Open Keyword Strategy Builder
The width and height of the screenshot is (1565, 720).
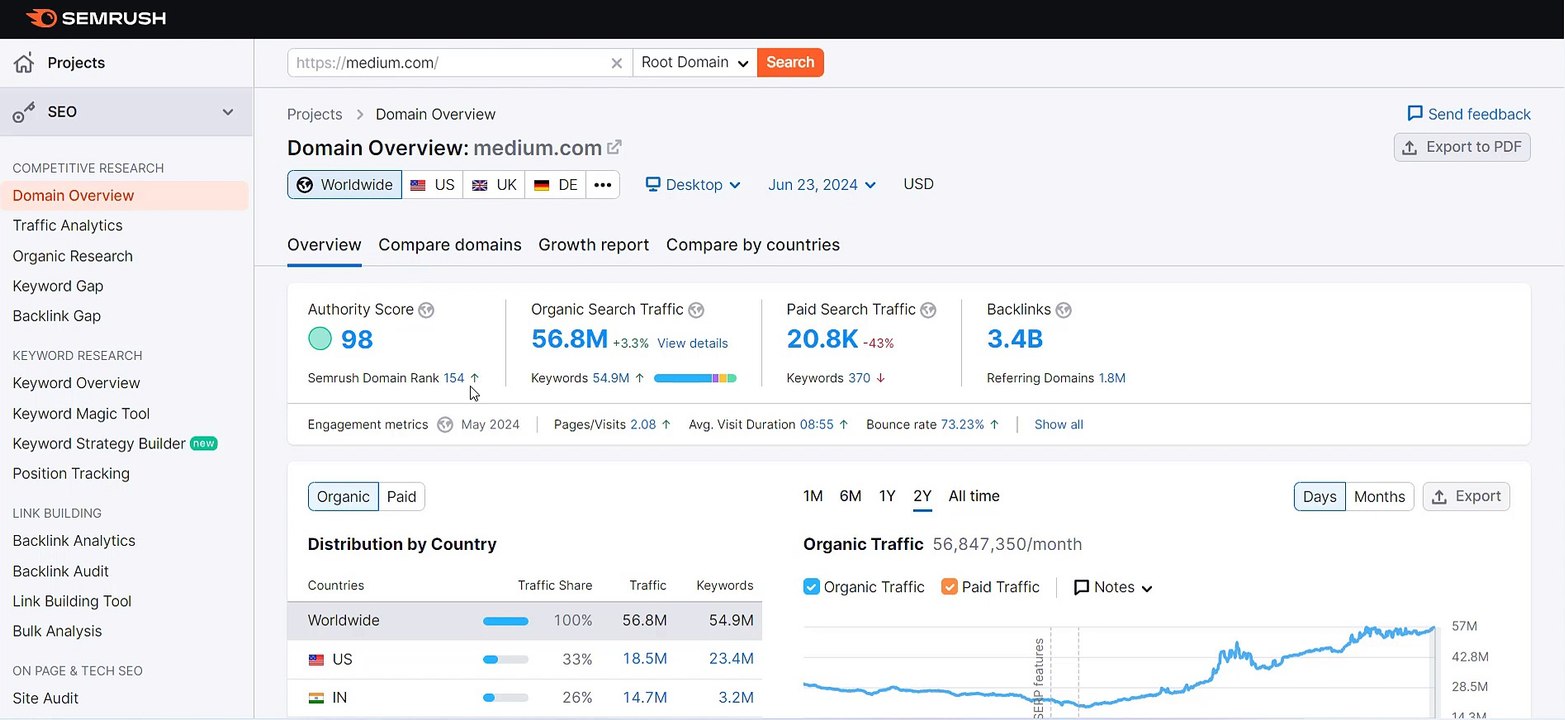coord(99,444)
